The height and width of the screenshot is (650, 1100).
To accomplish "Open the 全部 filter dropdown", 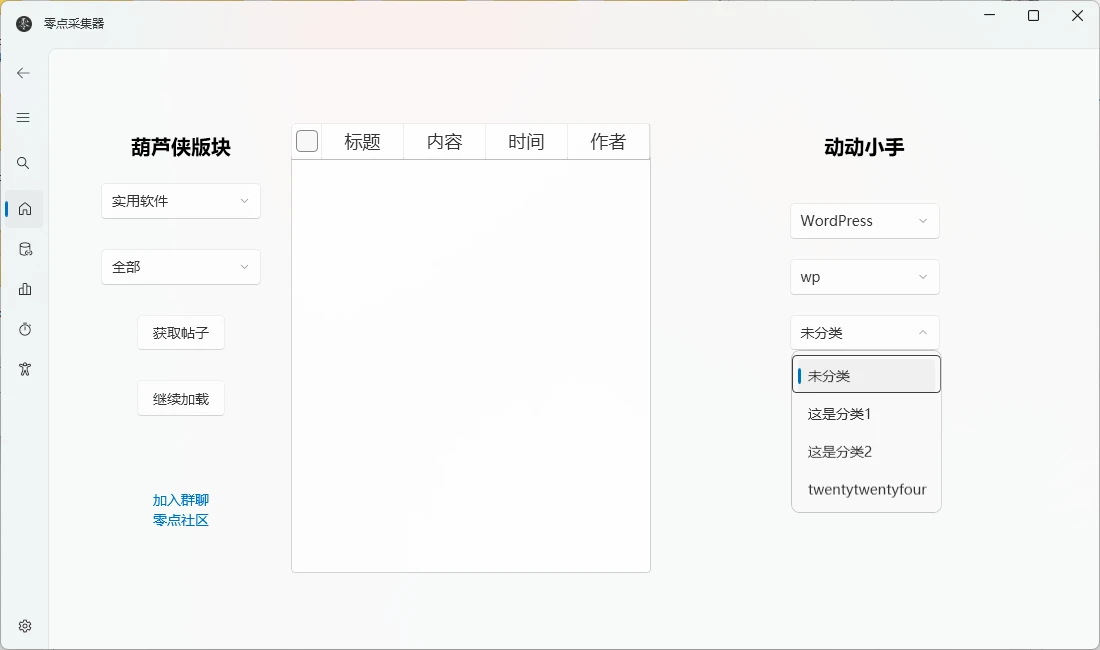I will click(x=181, y=267).
